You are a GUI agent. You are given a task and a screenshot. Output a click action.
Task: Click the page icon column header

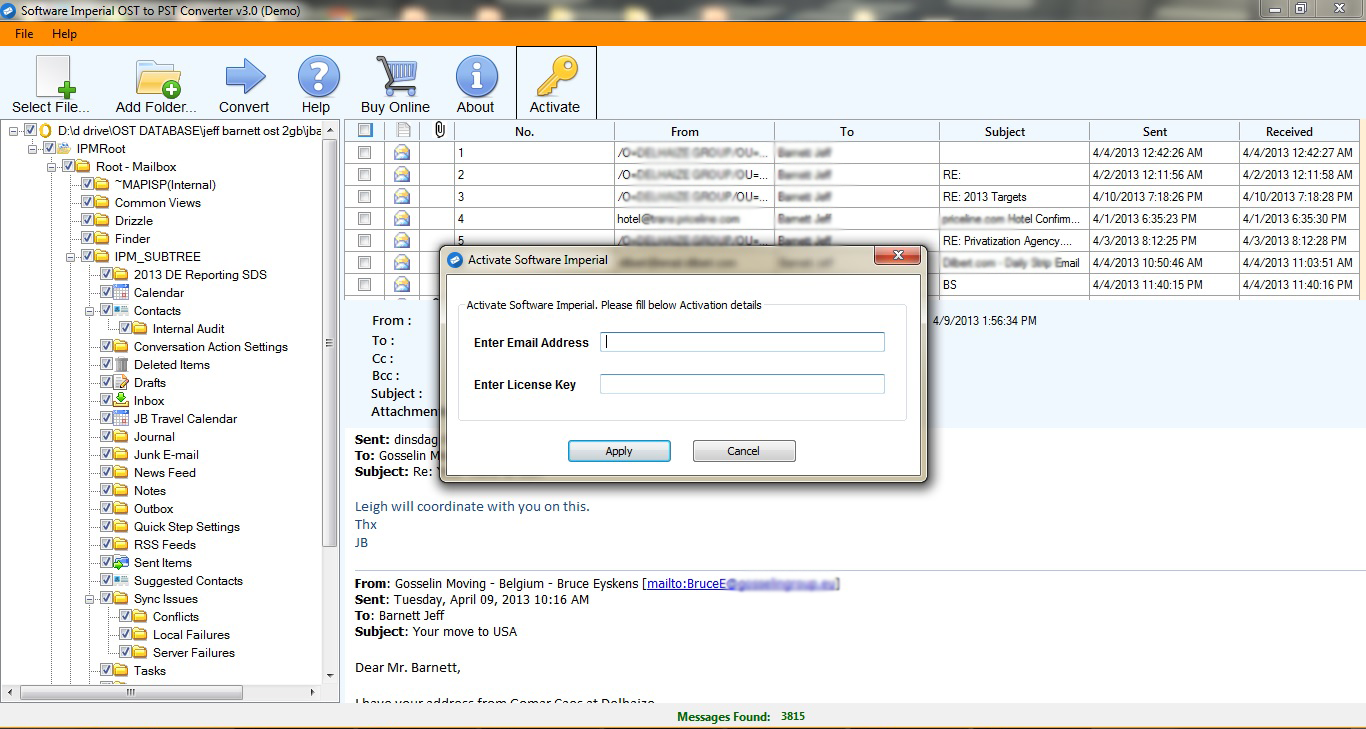[403, 130]
